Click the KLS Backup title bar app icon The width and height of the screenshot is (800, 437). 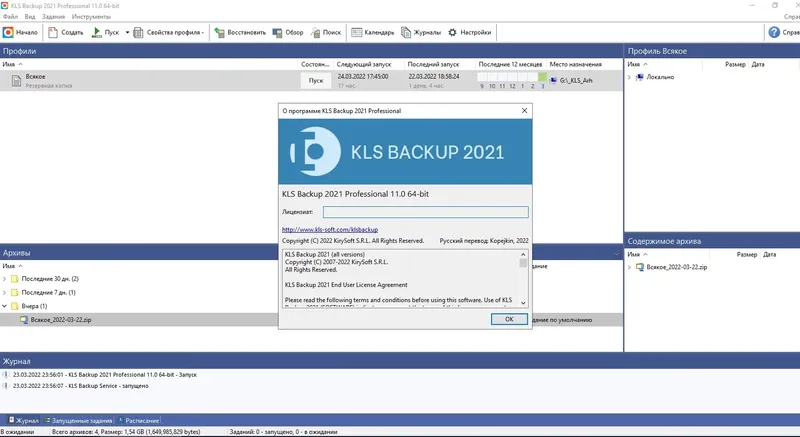coord(5,6)
